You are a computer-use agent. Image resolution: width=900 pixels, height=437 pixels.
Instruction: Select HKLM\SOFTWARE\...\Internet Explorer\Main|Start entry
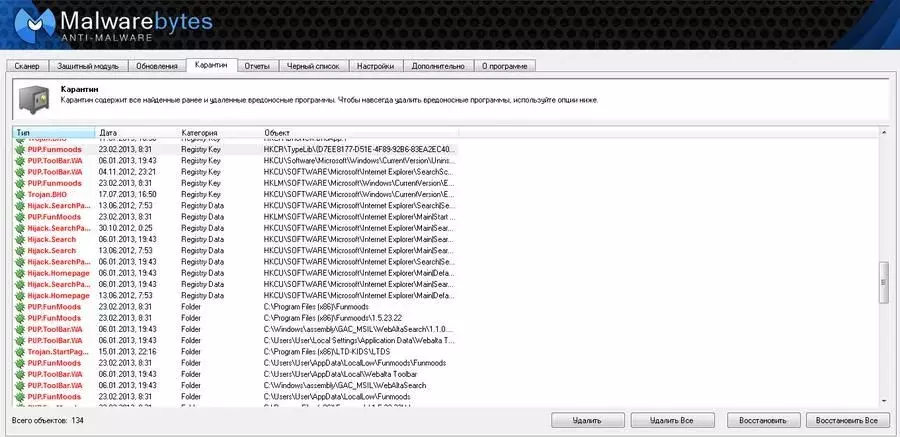359,217
